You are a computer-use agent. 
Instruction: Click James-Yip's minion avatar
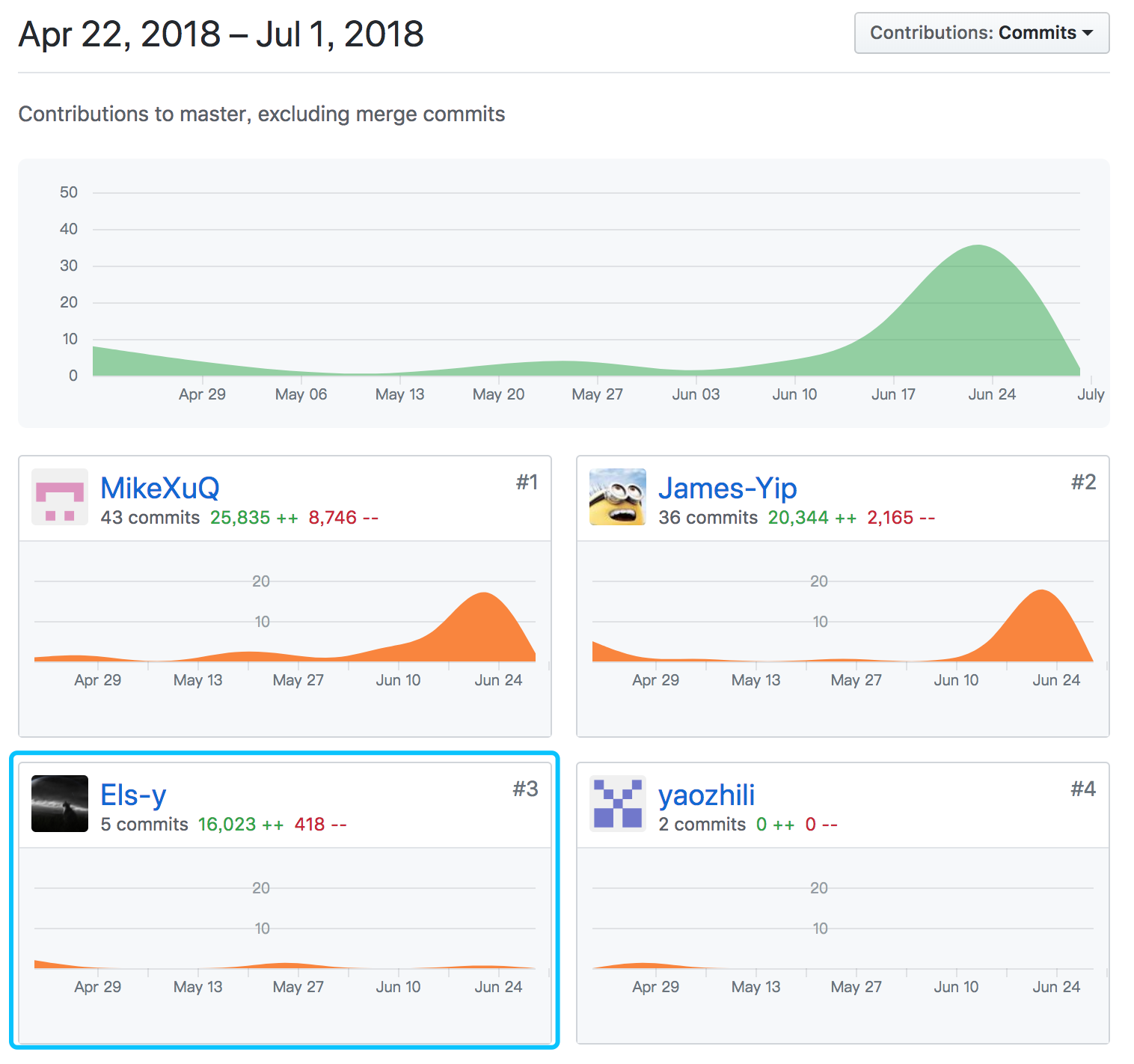click(x=617, y=497)
